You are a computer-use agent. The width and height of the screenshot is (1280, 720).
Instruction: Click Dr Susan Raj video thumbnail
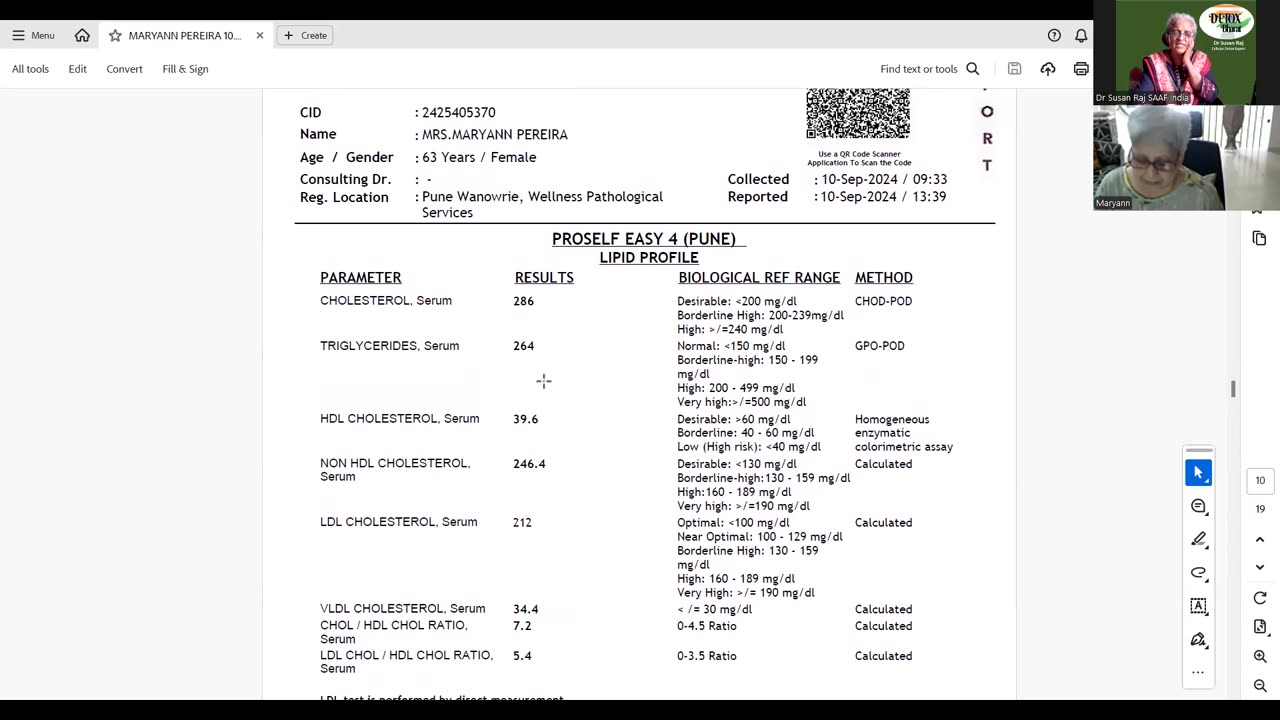pyautogui.click(x=1186, y=52)
